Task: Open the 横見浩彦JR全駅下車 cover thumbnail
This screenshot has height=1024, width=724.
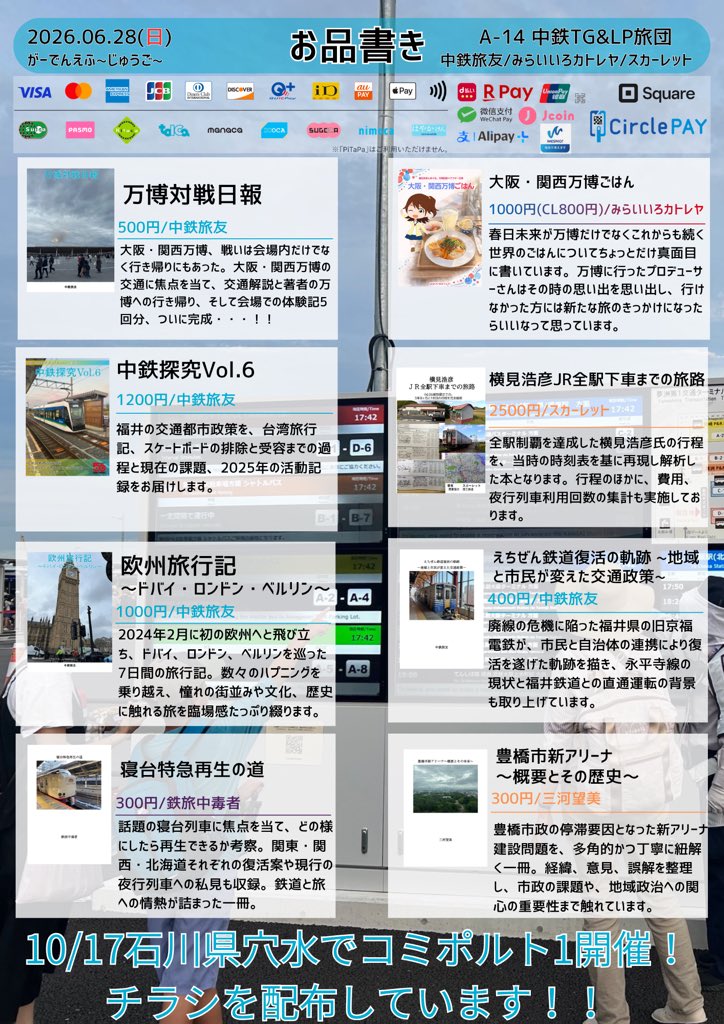Action: [x=441, y=432]
